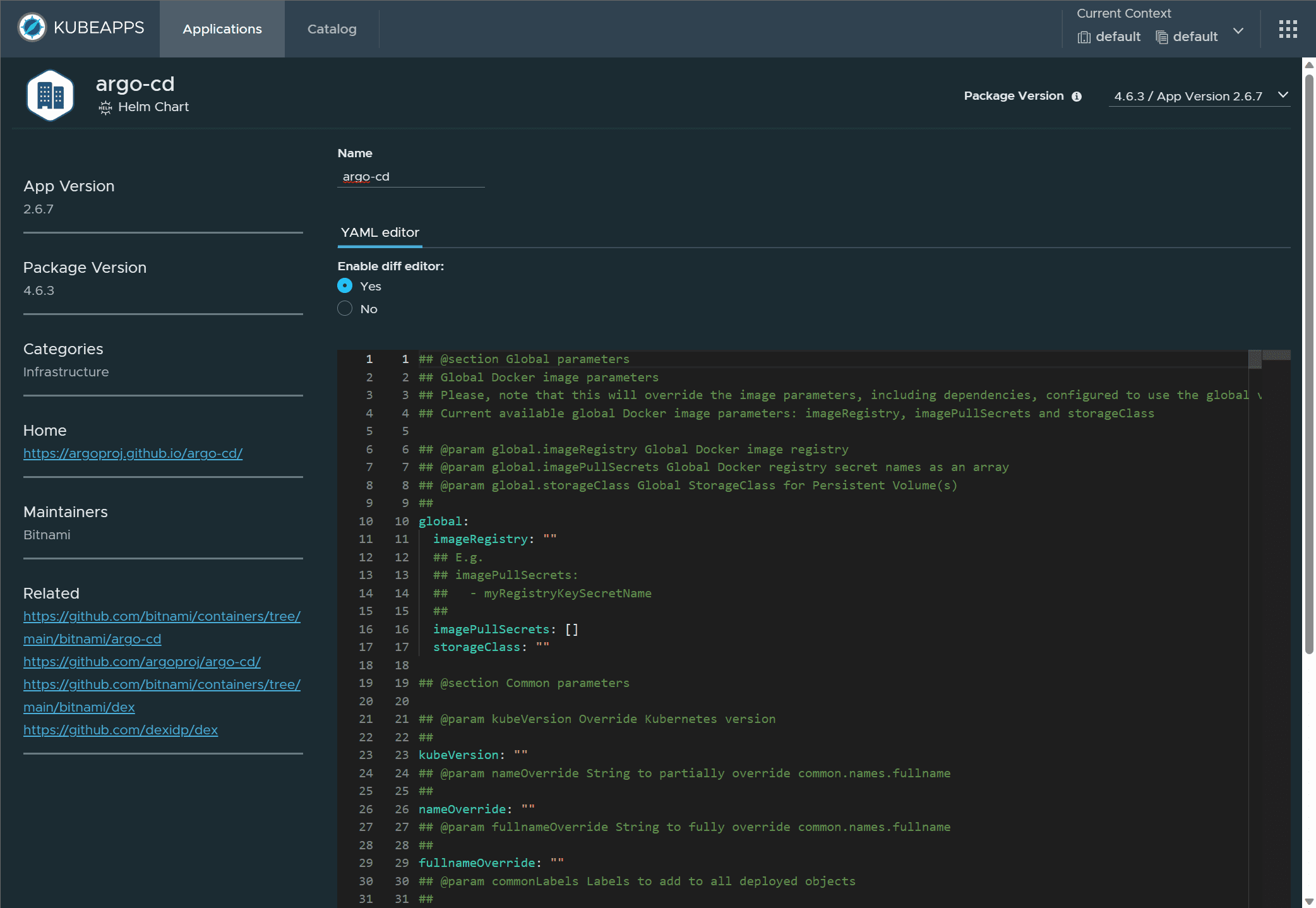The height and width of the screenshot is (908, 1316).
Task: Click the Package Version info icon
Action: click(x=1077, y=97)
